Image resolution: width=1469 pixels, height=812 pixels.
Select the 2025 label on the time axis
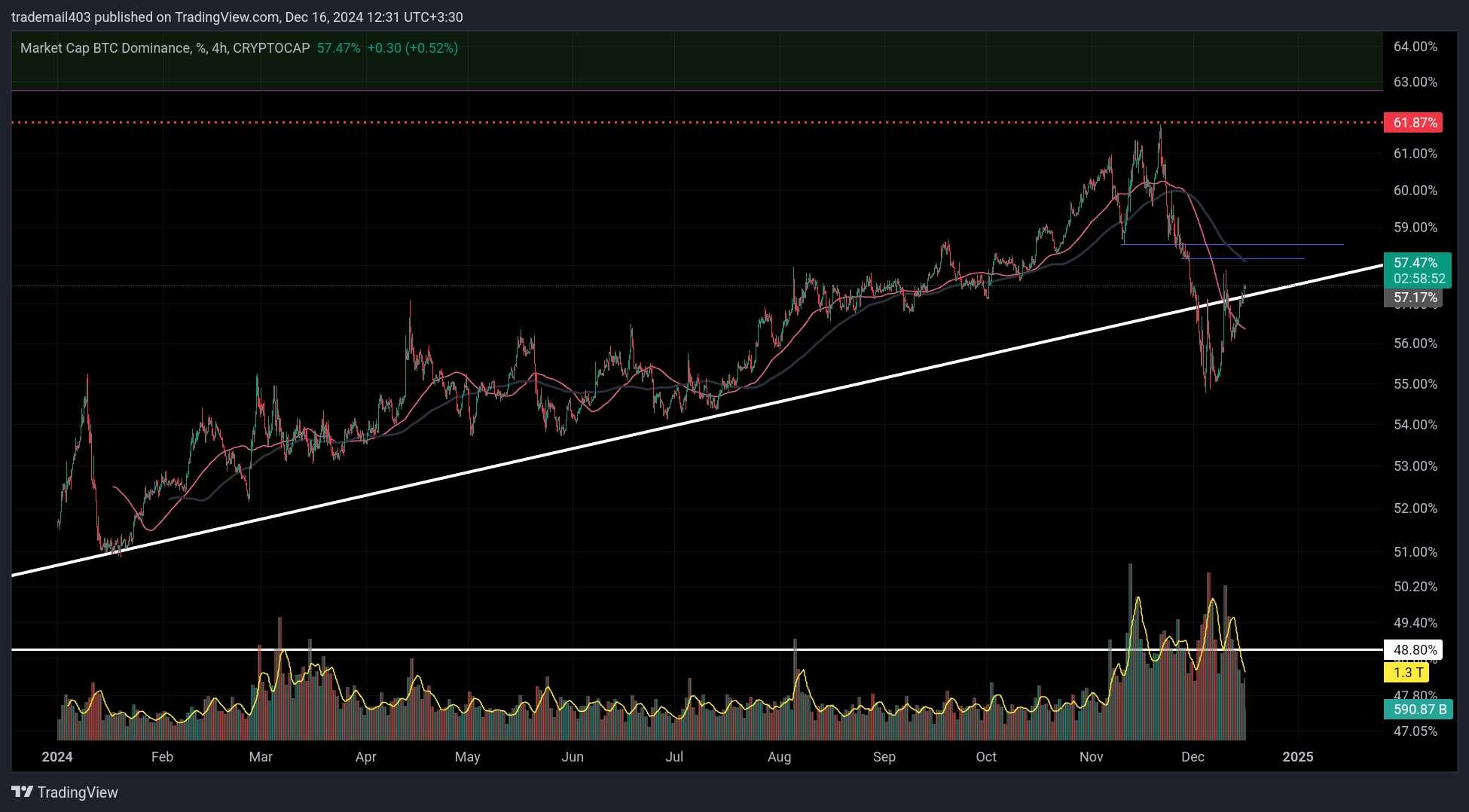click(1297, 757)
